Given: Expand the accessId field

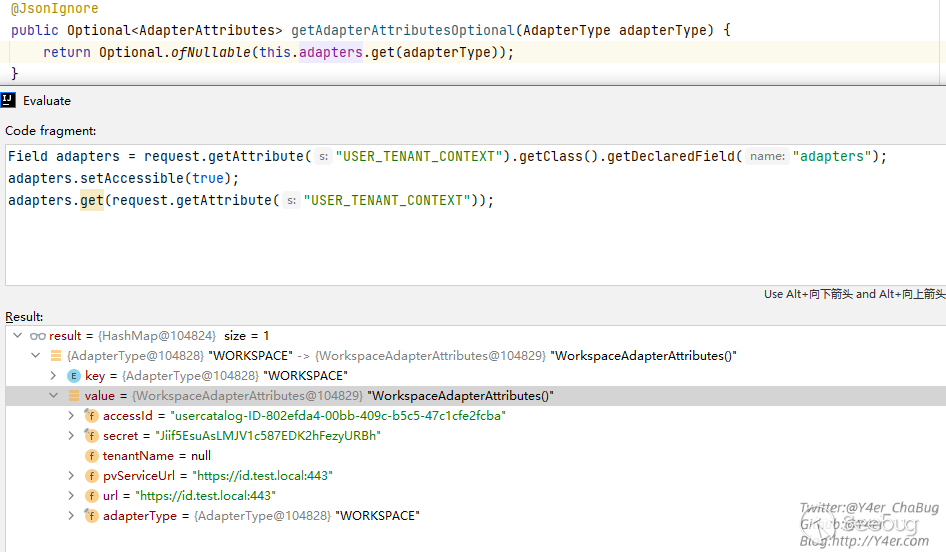Looking at the screenshot, I should pyautogui.click(x=71, y=415).
